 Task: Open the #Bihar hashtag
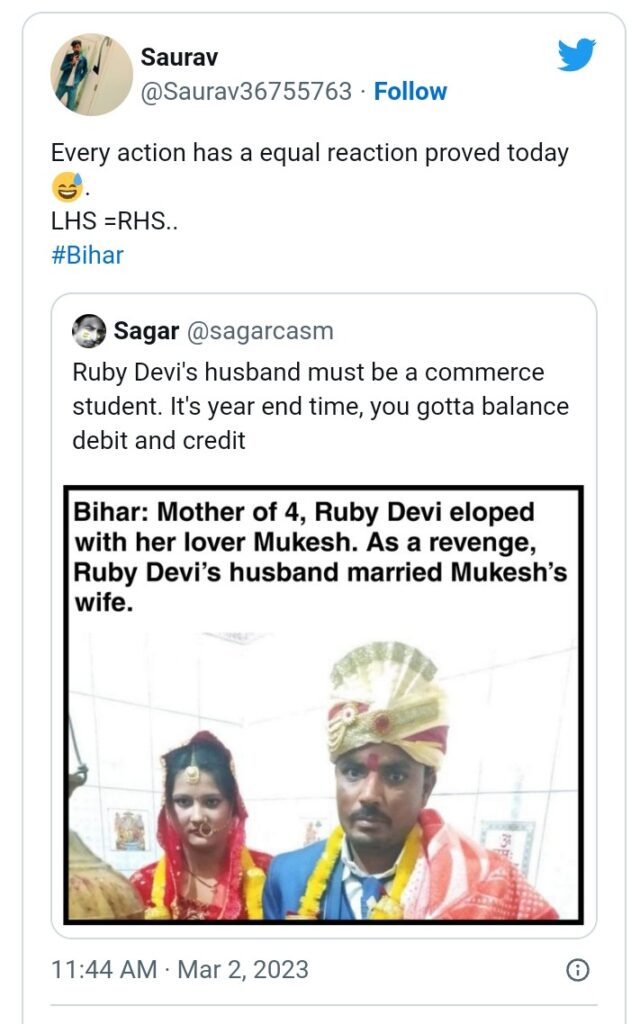88,255
